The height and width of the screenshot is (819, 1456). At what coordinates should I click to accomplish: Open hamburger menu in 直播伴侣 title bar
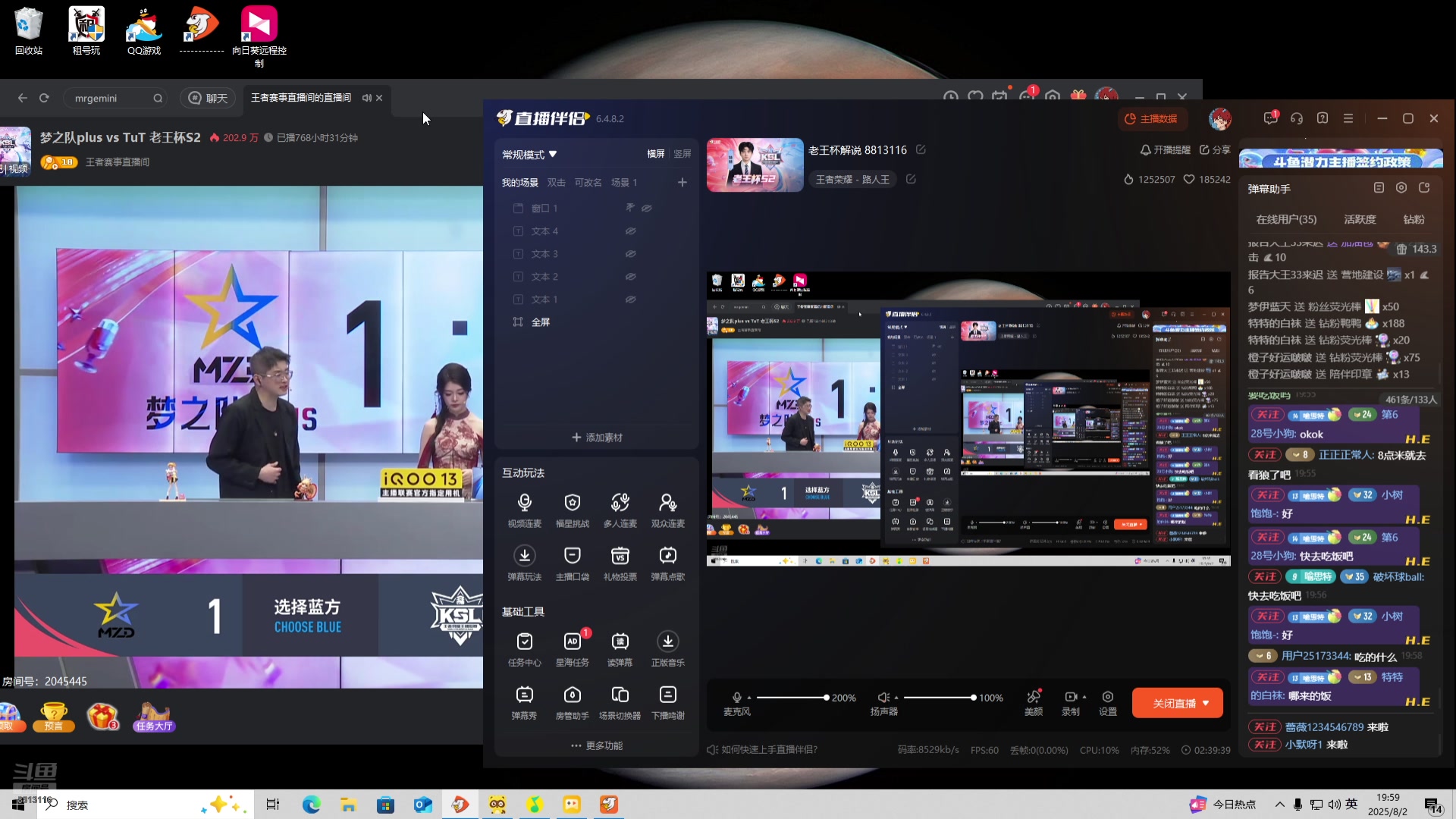tap(1348, 118)
